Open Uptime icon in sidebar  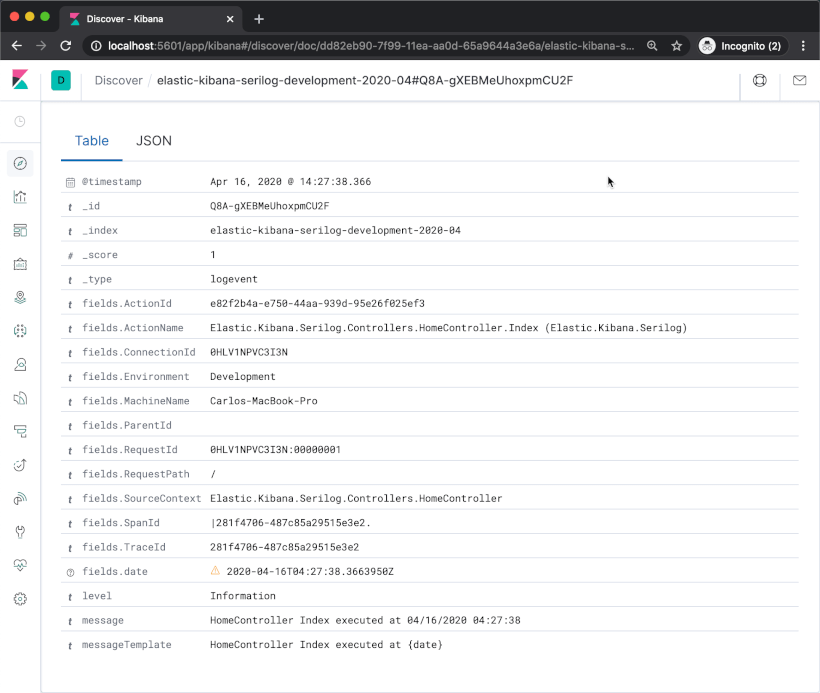click(20, 465)
